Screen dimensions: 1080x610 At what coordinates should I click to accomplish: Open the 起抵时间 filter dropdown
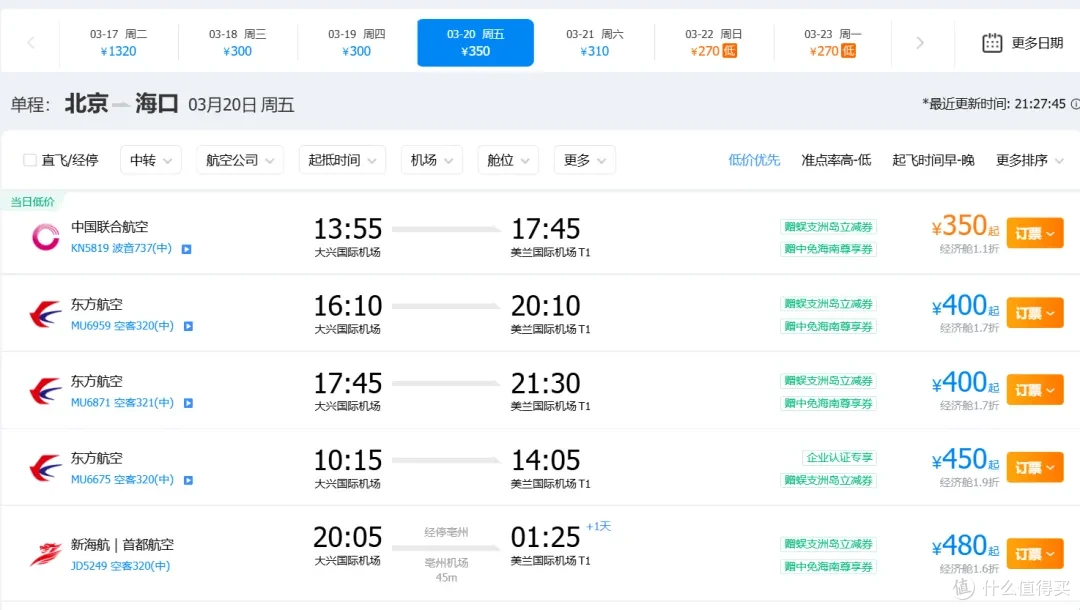coord(342,160)
